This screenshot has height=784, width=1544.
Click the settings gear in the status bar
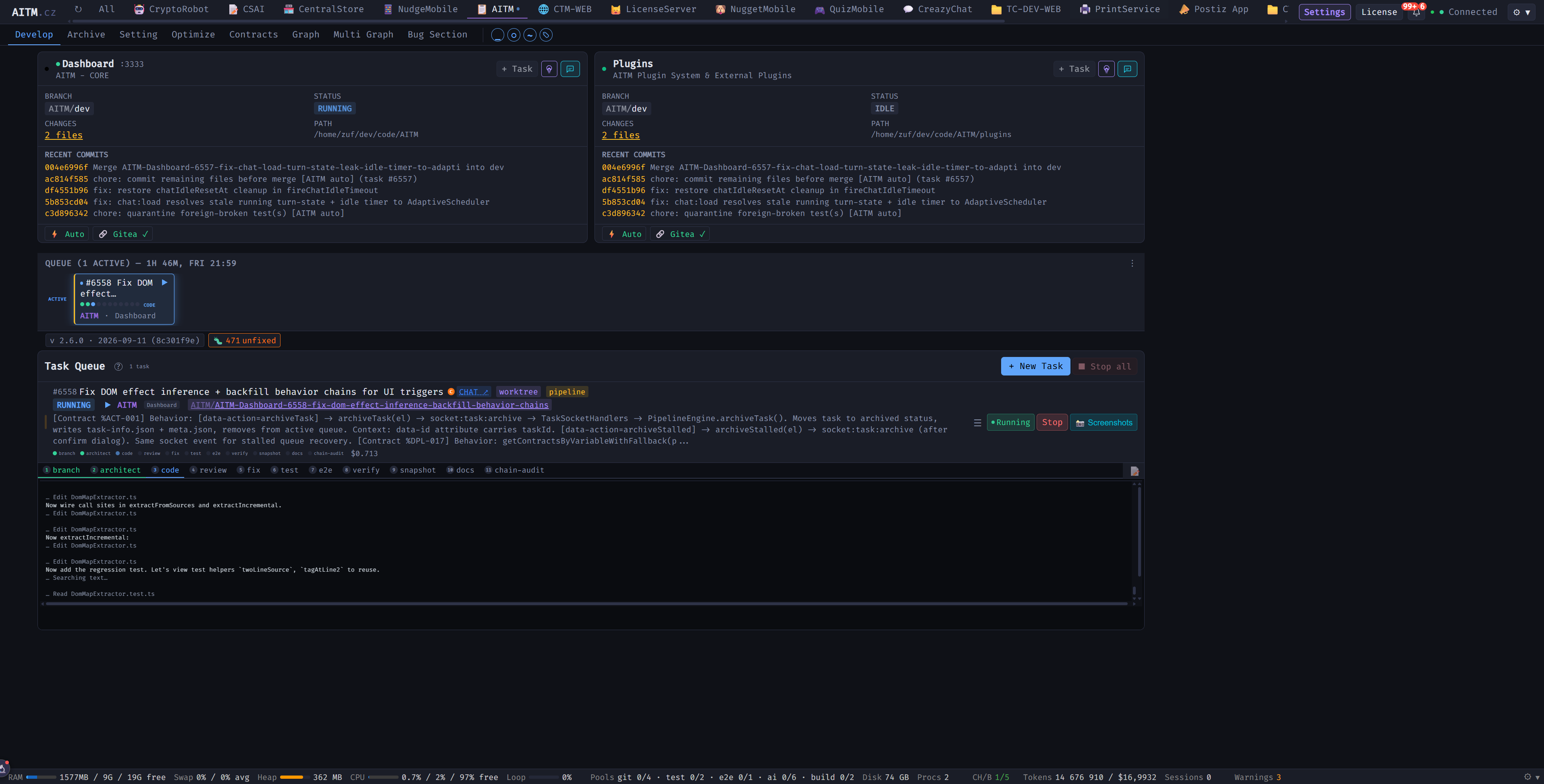pyautogui.click(x=1527, y=777)
